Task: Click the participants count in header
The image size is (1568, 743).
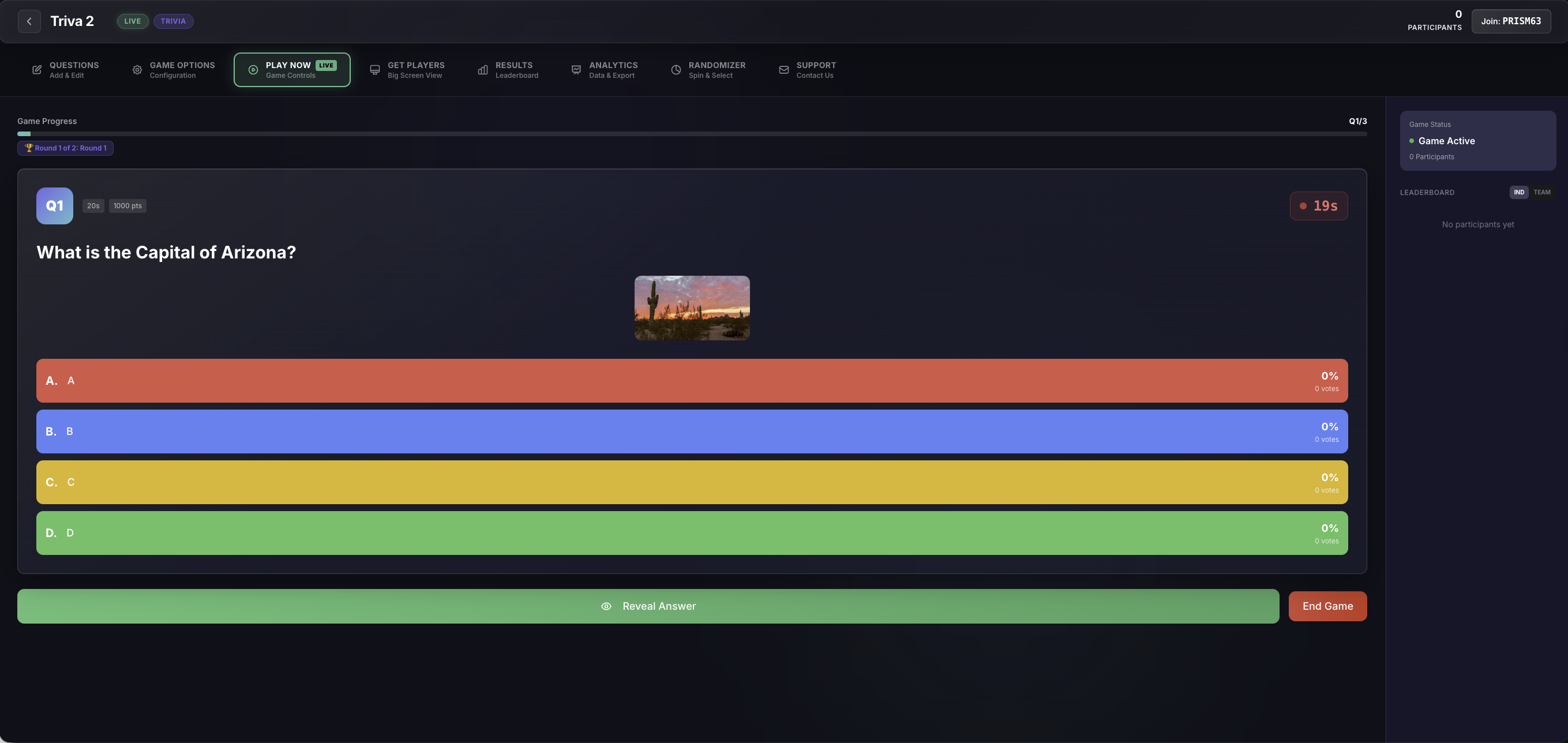Action: click(1434, 21)
